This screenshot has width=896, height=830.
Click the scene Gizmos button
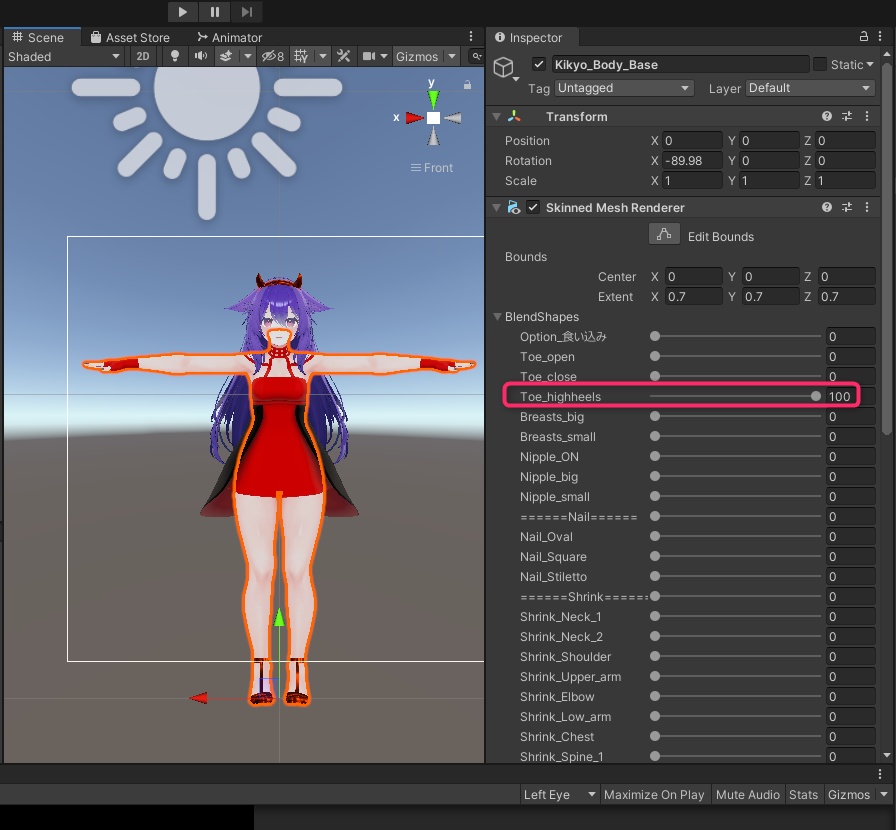[x=417, y=56]
